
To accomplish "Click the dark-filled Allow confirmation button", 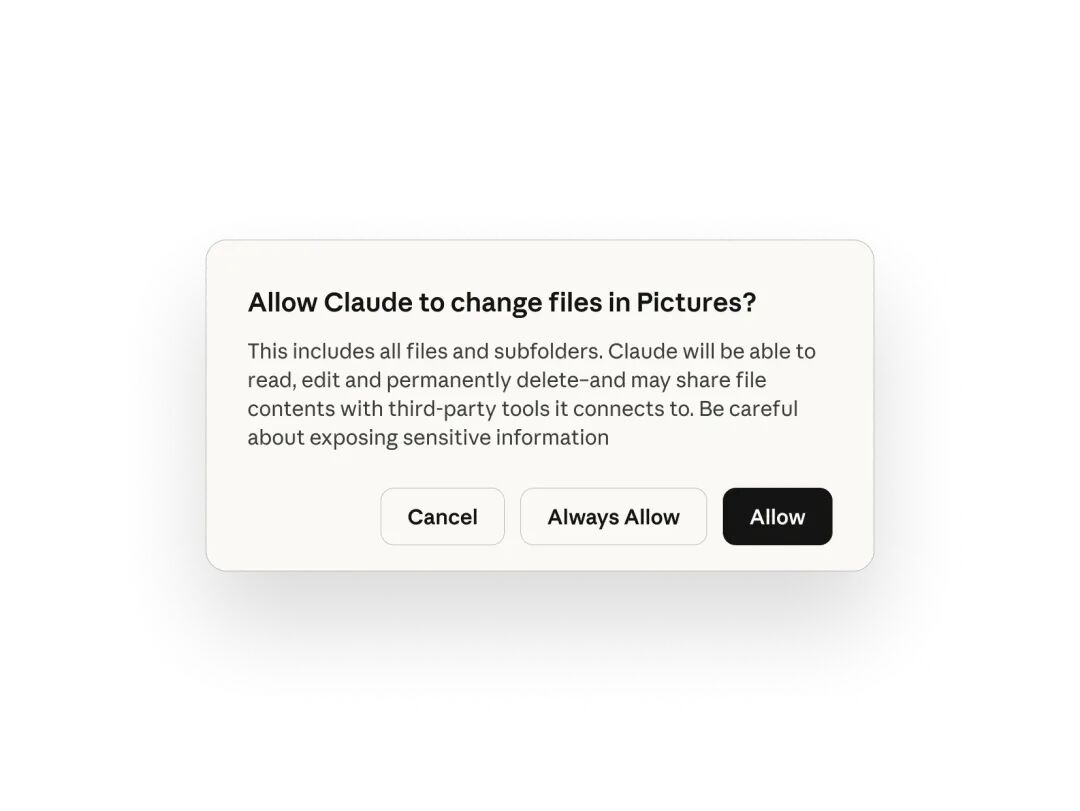I will pos(777,517).
